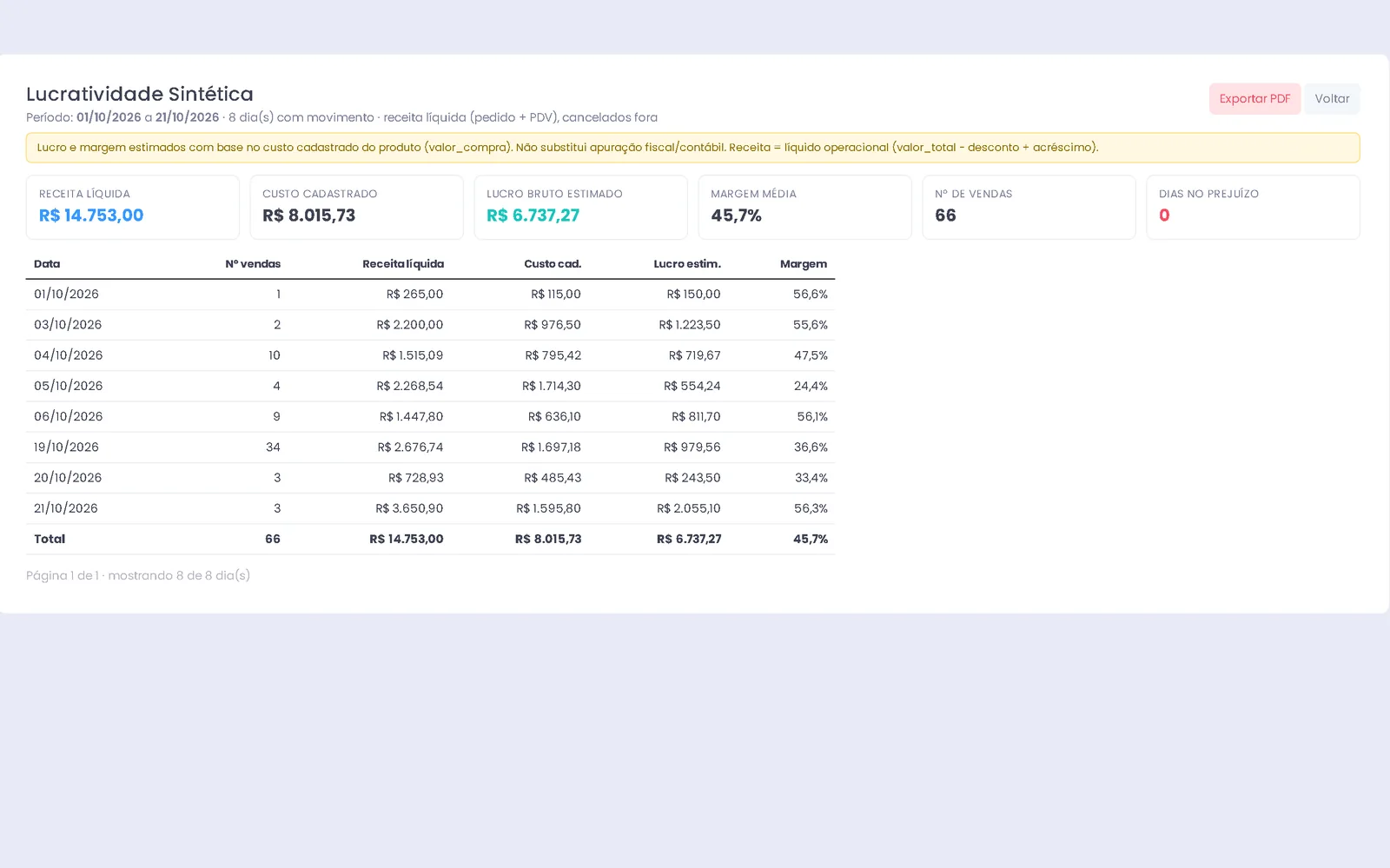This screenshot has width=1390, height=868.
Task: Click the Total row label
Action: click(50, 539)
